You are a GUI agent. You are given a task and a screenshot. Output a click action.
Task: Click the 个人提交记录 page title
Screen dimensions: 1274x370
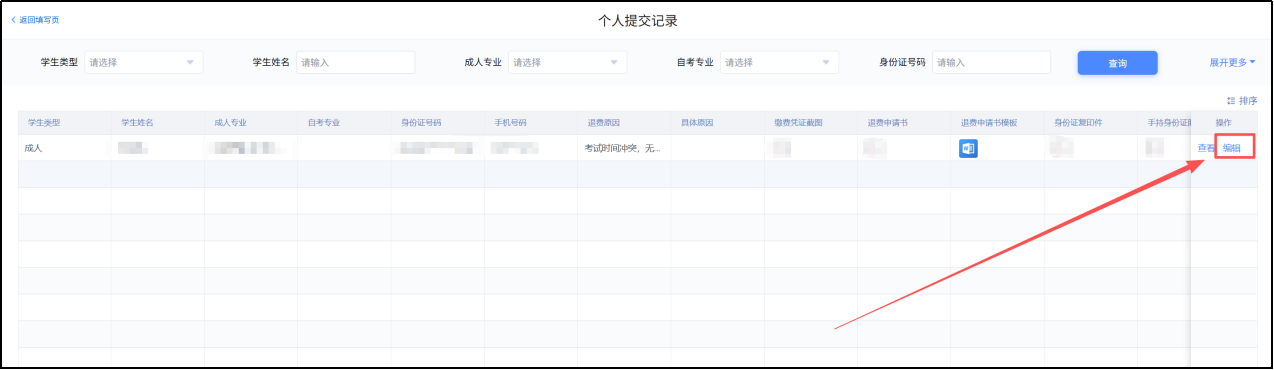pyautogui.click(x=637, y=20)
